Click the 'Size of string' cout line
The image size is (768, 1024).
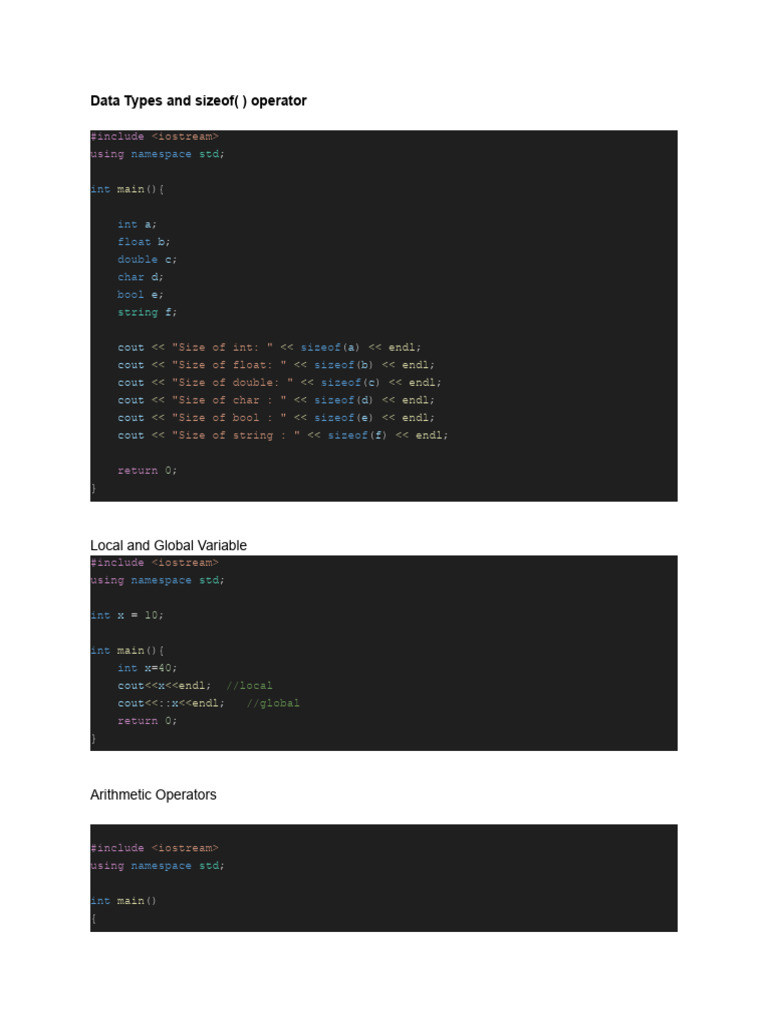coord(283,436)
